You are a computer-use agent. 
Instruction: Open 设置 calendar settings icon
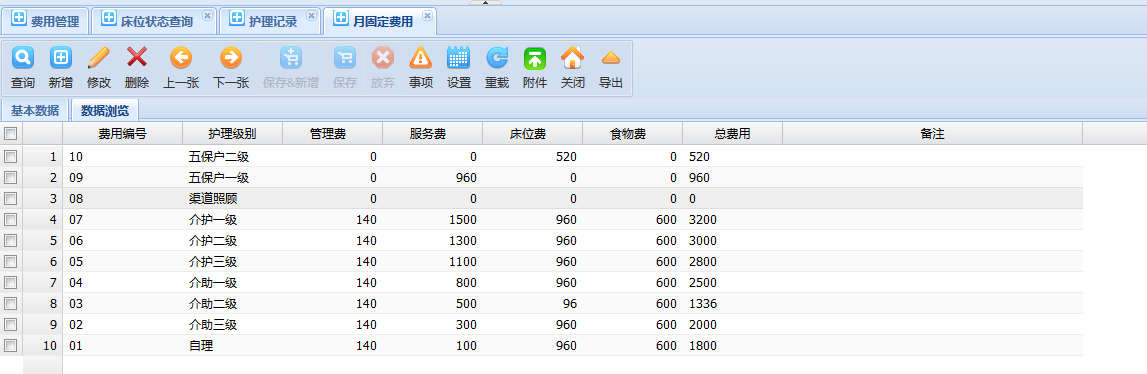coord(459,57)
